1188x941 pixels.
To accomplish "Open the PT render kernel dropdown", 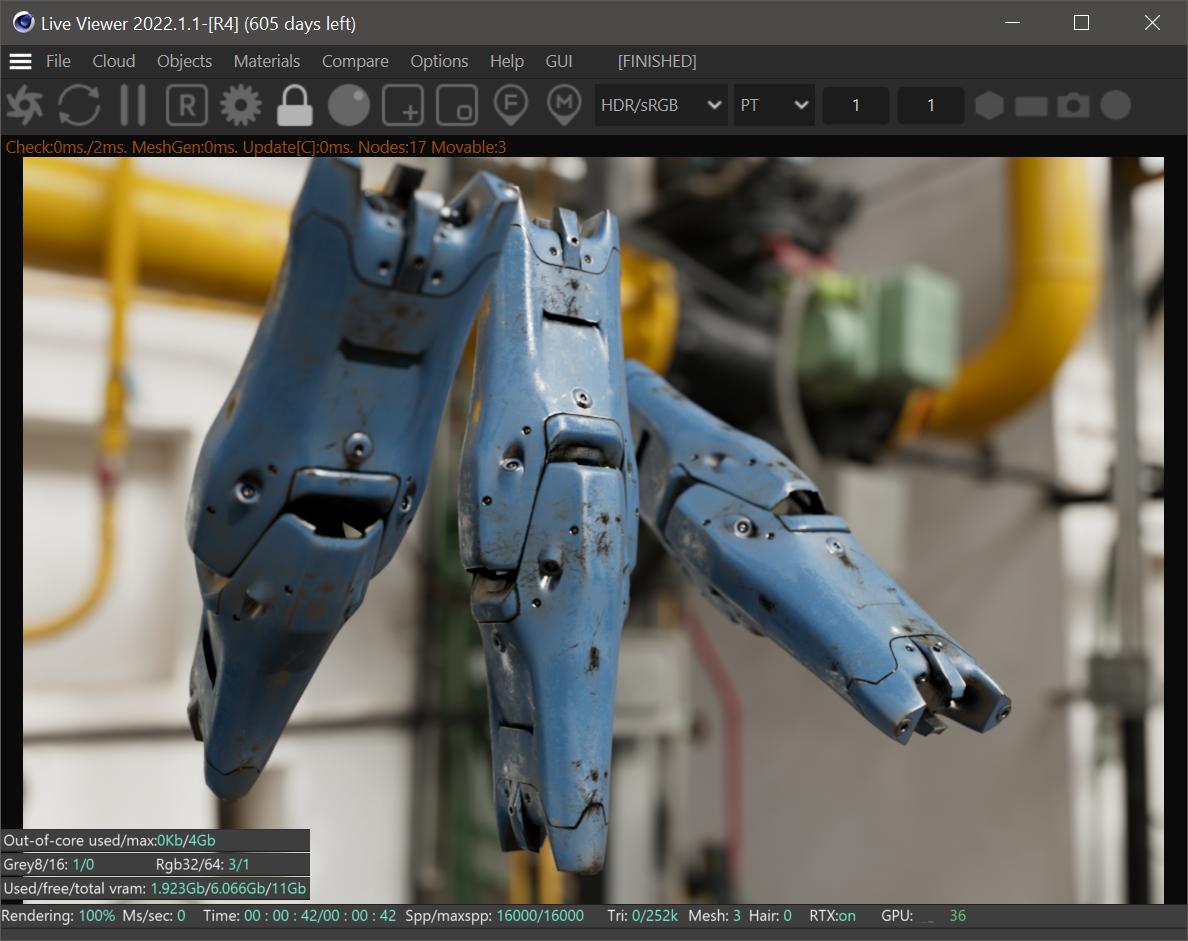I will 774,105.
